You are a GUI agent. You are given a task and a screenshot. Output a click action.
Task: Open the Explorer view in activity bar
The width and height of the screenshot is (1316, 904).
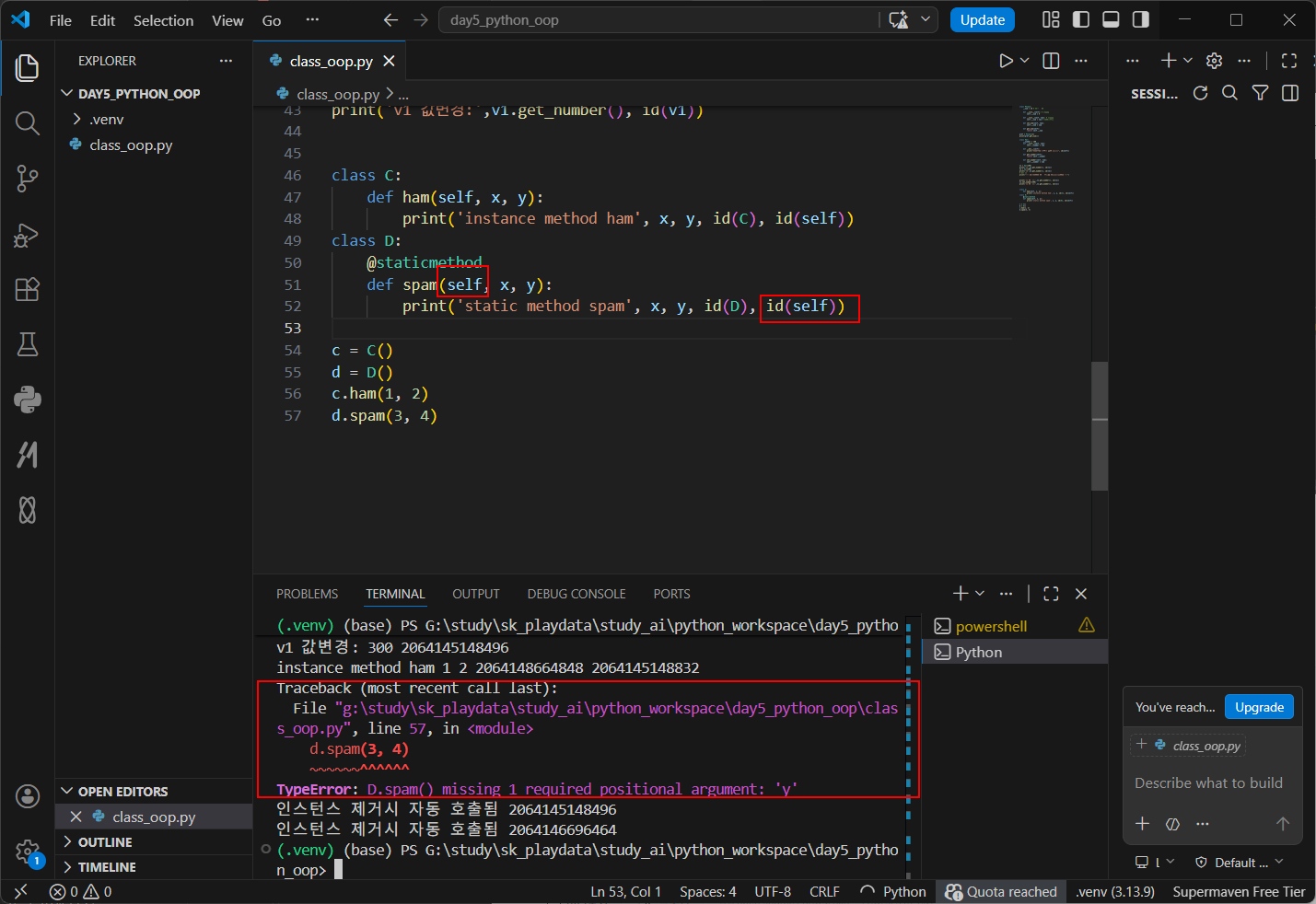click(28, 68)
